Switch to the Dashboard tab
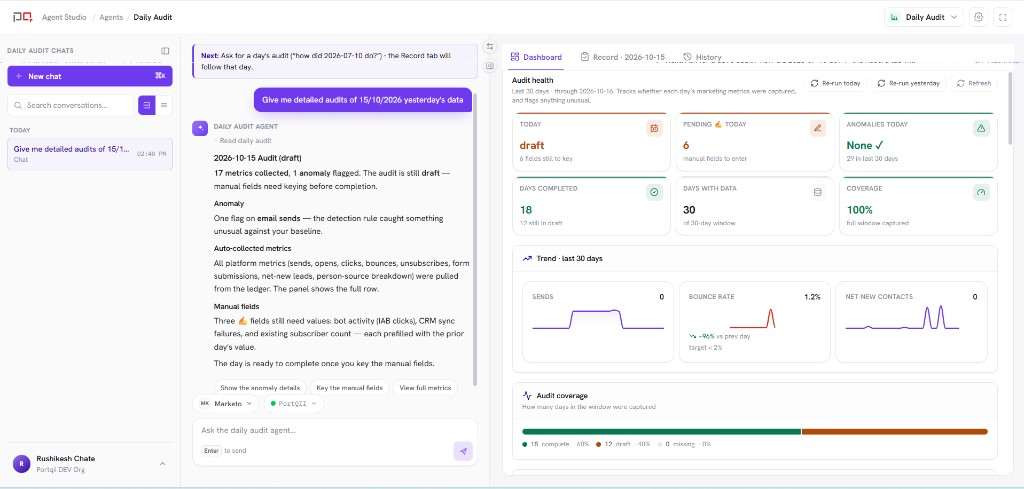Image resolution: width=1024 pixels, height=489 pixels. click(536, 57)
